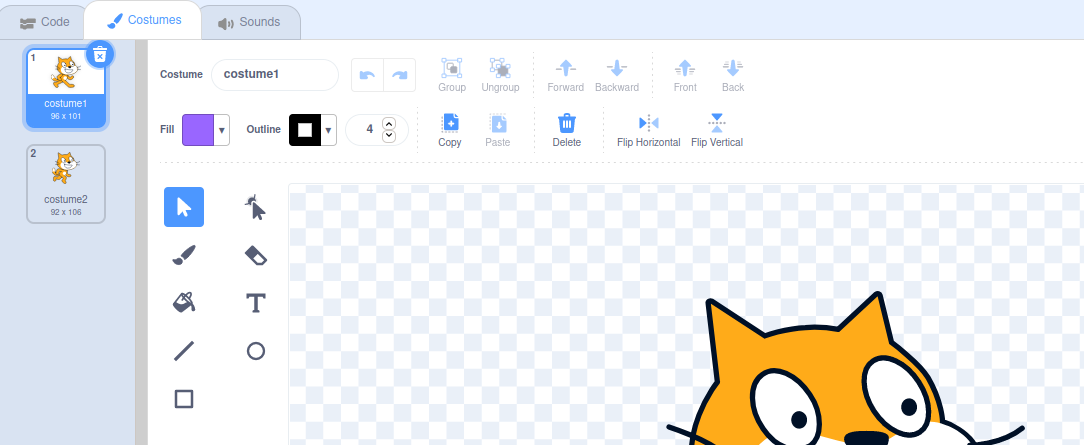Increase outline width with up arrow
This screenshot has height=445, width=1084.
coord(389,124)
